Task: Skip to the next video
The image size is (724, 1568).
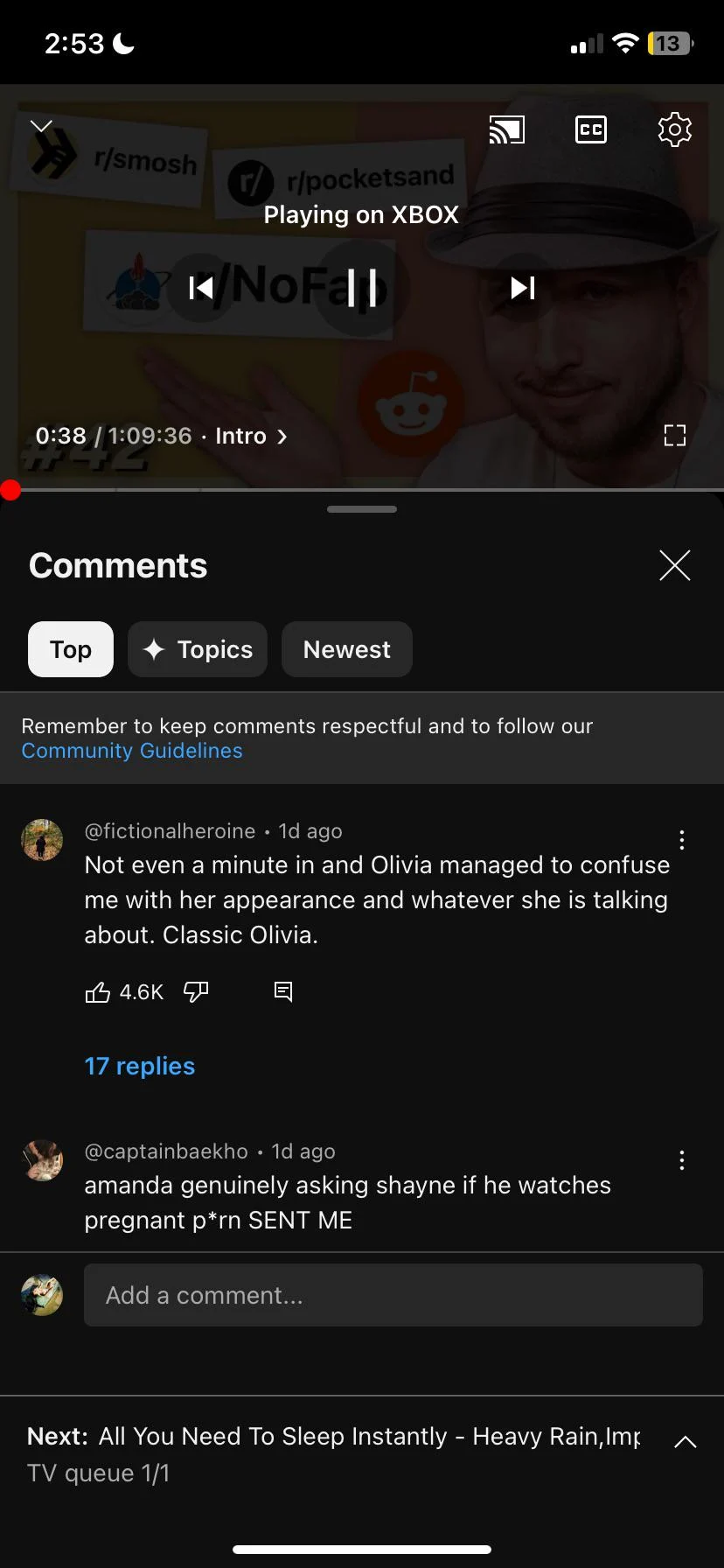Action: 522,287
